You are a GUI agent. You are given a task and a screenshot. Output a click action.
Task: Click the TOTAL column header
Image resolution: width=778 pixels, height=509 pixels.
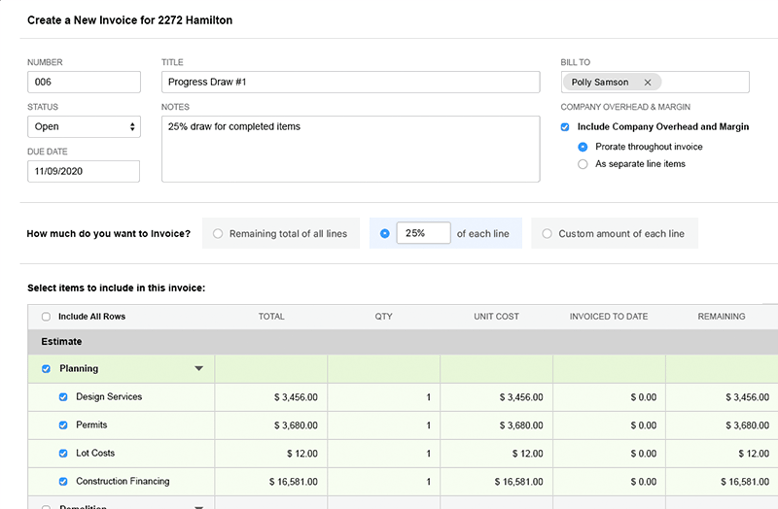click(x=271, y=317)
